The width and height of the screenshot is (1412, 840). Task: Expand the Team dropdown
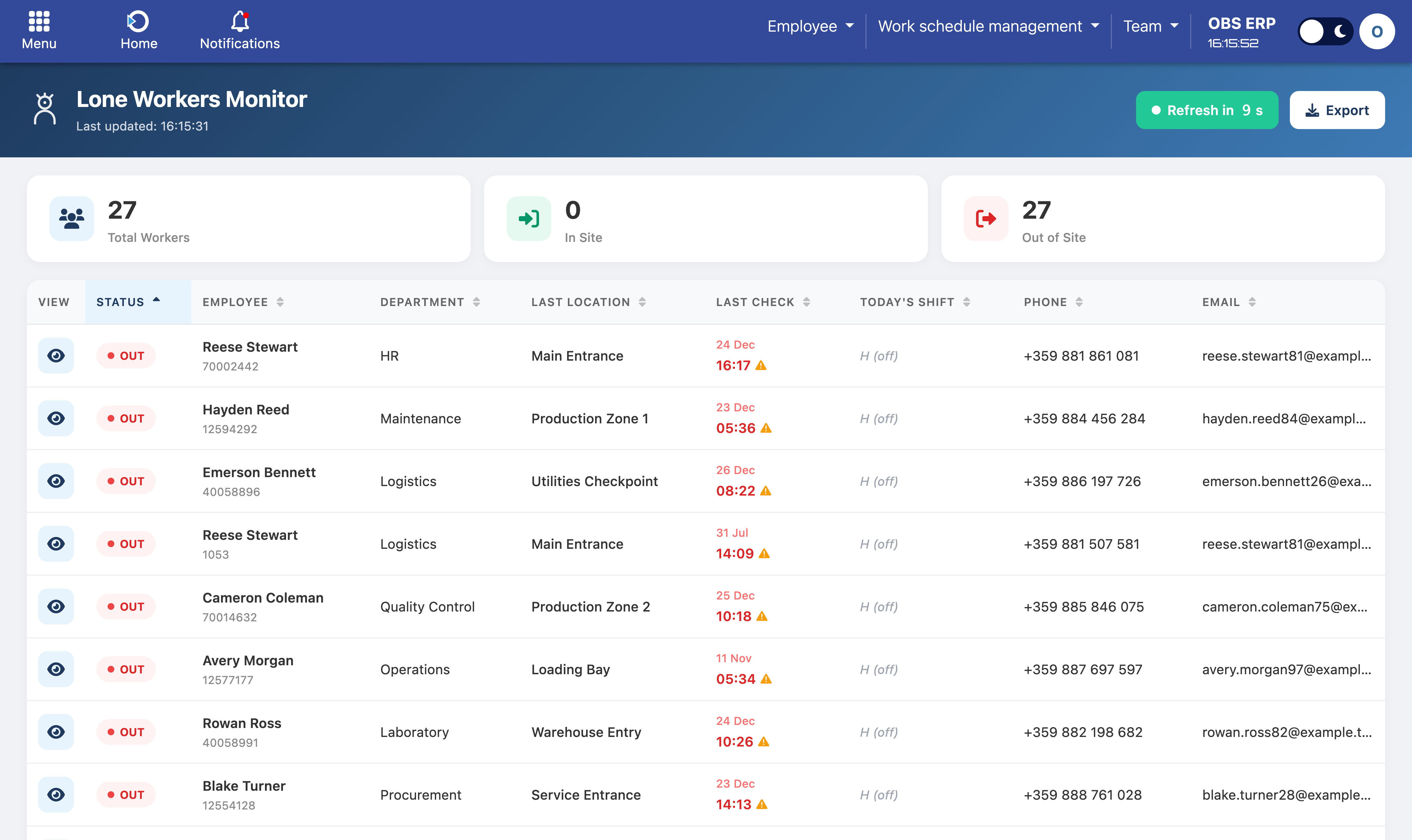click(x=1150, y=26)
